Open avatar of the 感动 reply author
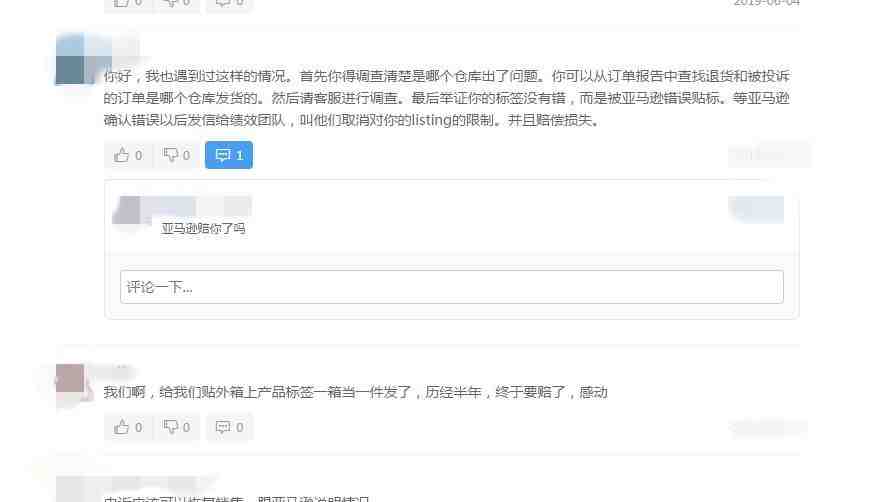 70,378
